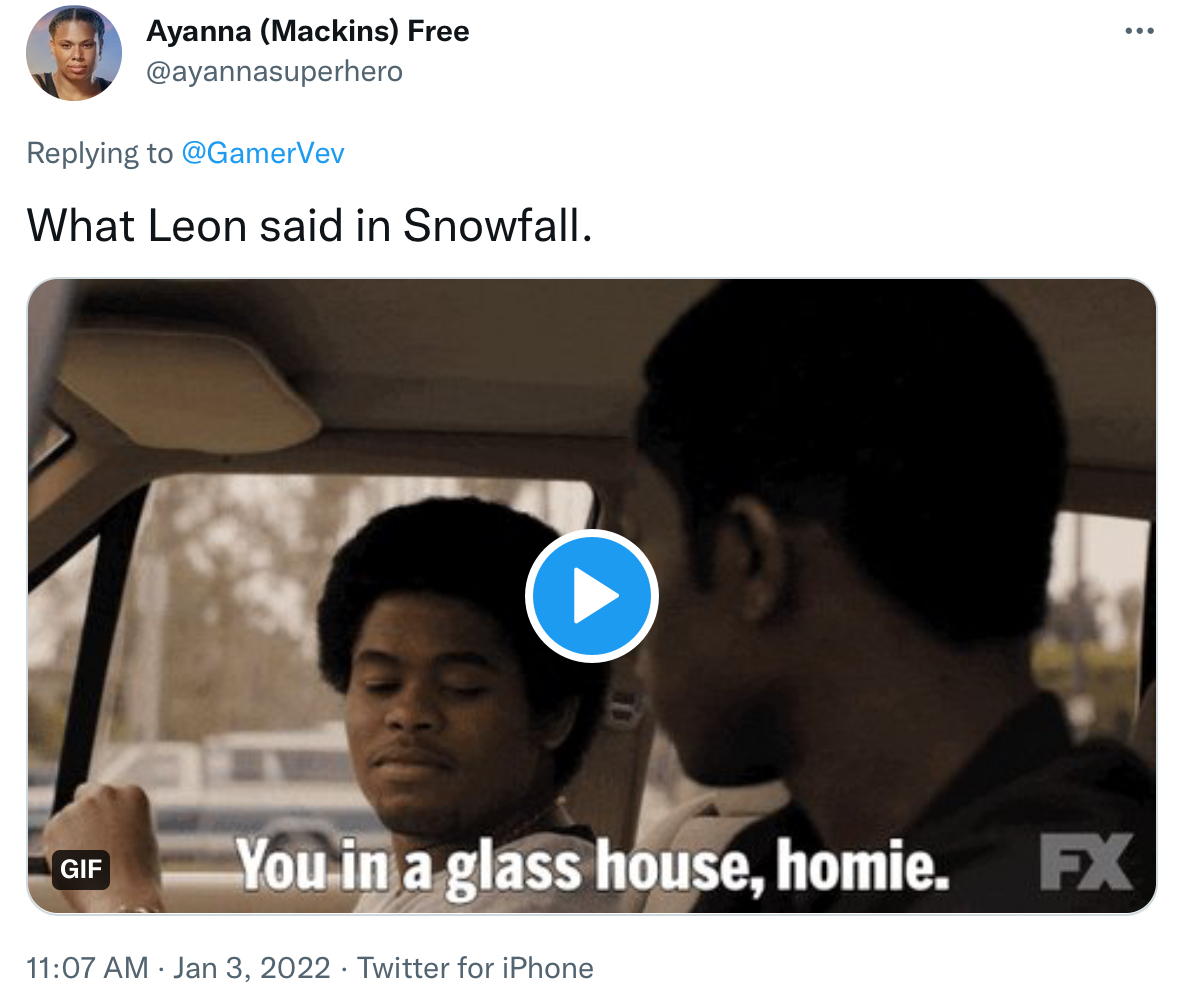Open the @ayannasuperhero handle
This screenshot has height=996, width=1189.
[x=275, y=72]
